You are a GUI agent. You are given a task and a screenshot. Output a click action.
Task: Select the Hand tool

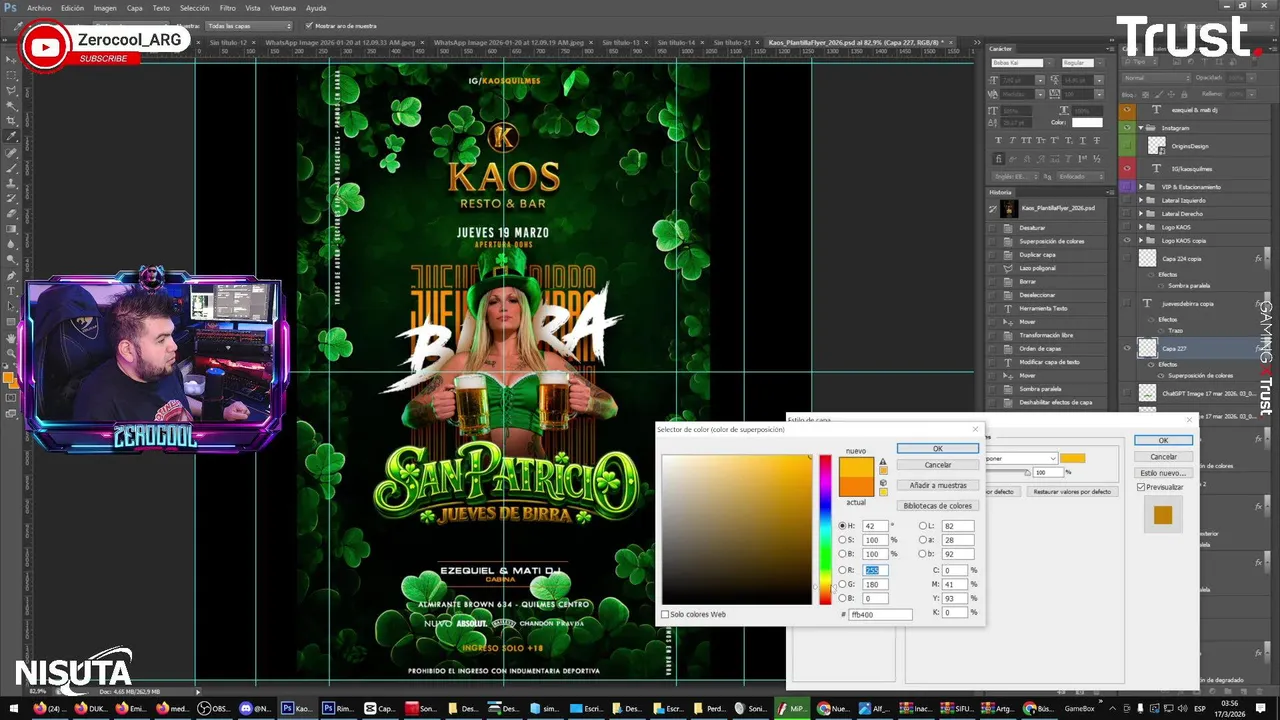tap(11, 337)
